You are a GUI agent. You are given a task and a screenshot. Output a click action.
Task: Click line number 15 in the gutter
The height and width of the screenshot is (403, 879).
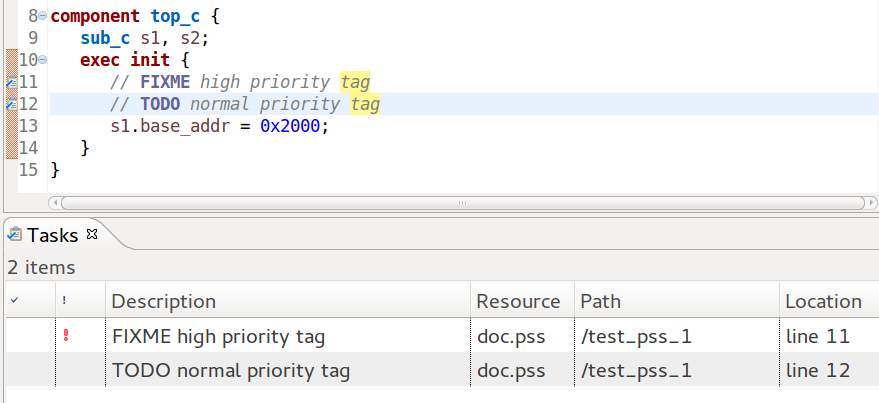[x=28, y=170]
